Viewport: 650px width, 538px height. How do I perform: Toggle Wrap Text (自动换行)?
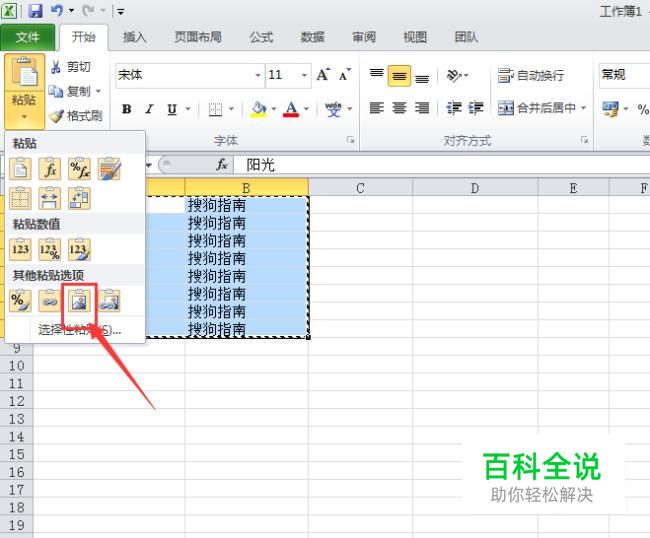click(531, 75)
